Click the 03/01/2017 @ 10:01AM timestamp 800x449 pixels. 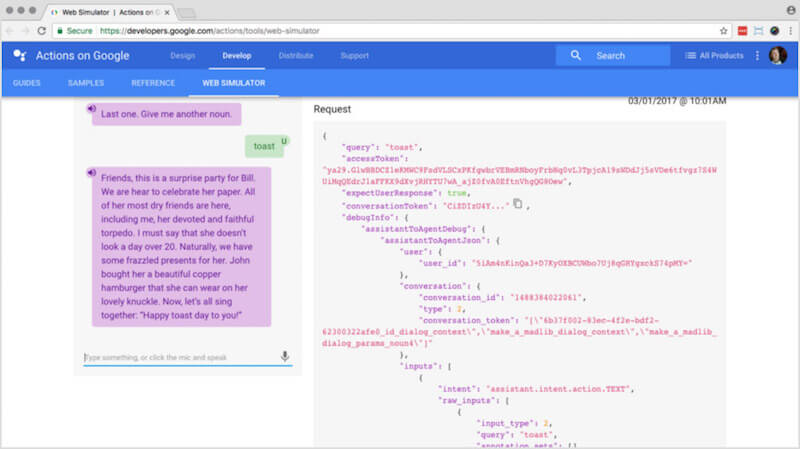click(x=677, y=101)
